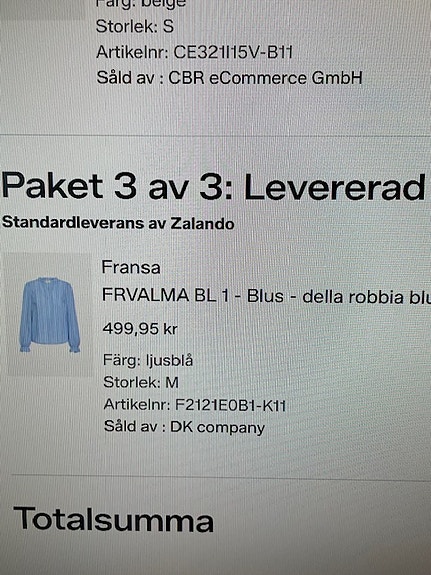Viewport: 431px width, 575px height.
Task: Open the FRVALMA BL 1 Blus product title
Action: (x=266, y=296)
